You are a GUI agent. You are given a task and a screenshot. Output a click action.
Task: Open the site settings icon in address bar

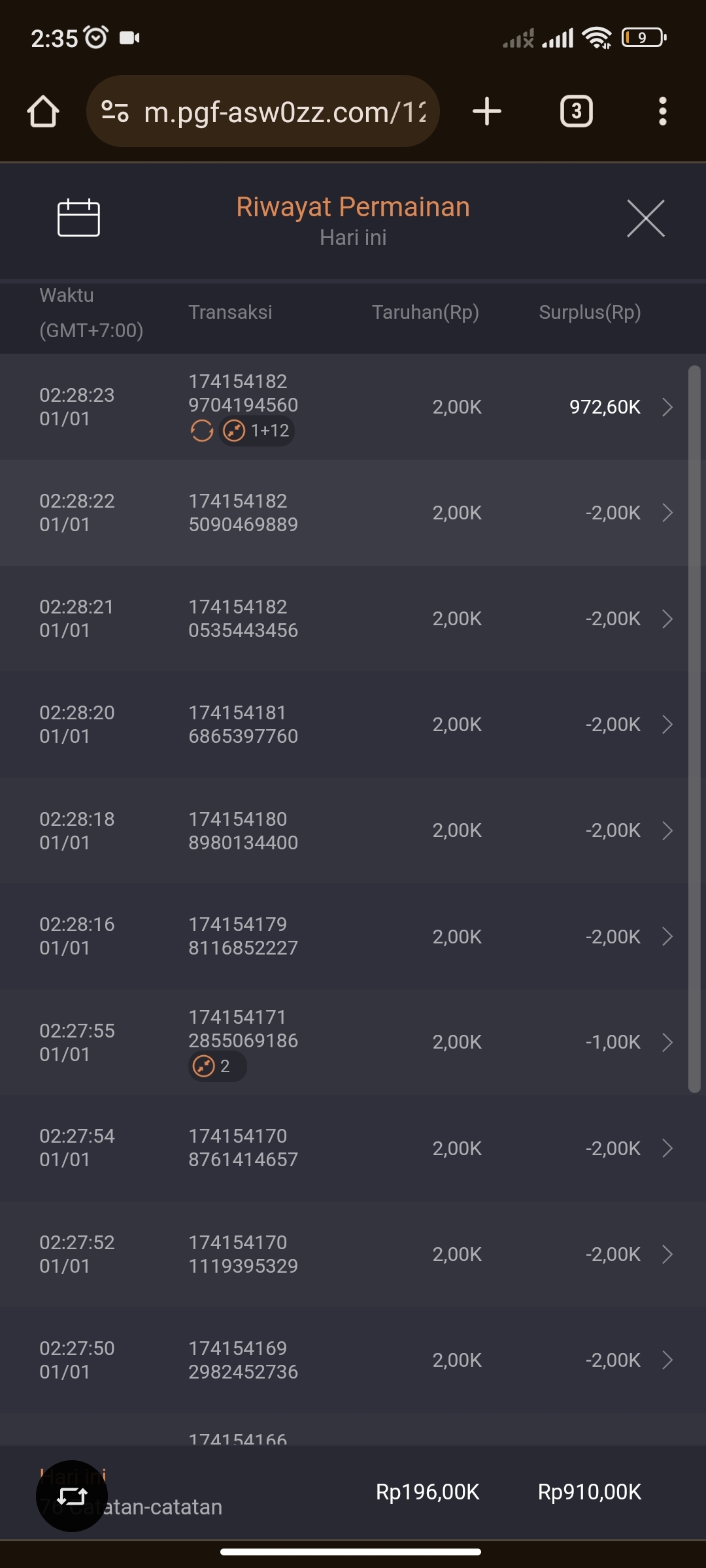click(x=115, y=112)
